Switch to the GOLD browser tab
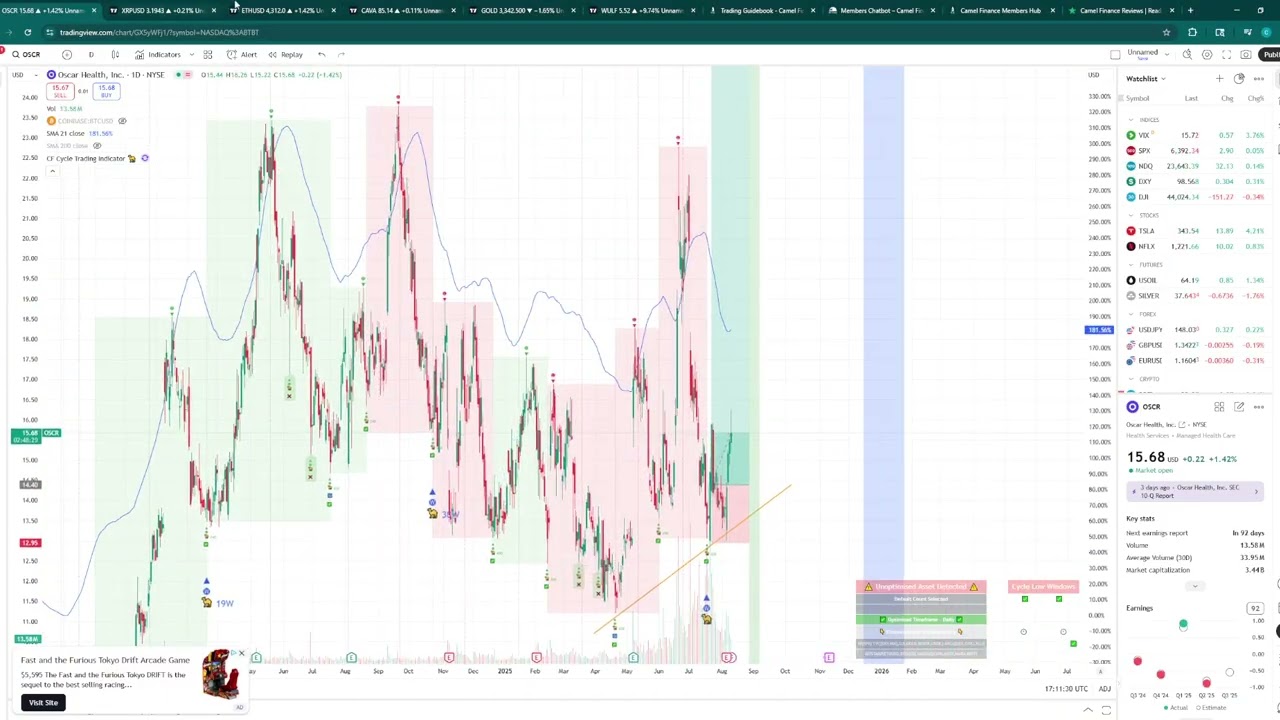 coord(523,10)
